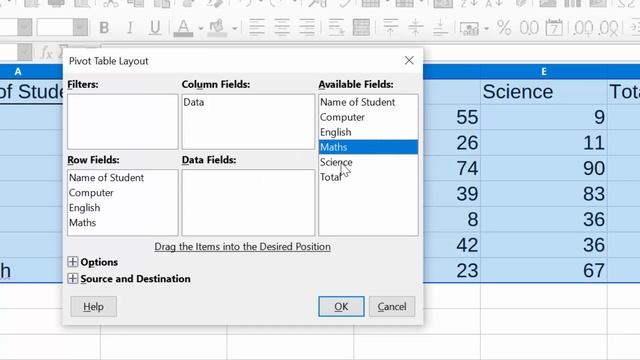Select Computer in Row Fields
This screenshot has height=360, width=640.
tap(122, 193)
